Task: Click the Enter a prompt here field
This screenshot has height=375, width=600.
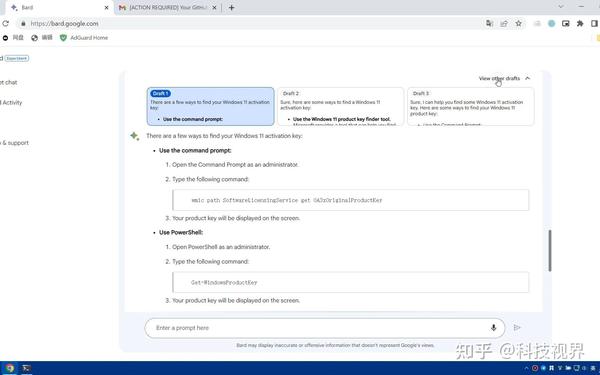Action: point(324,328)
